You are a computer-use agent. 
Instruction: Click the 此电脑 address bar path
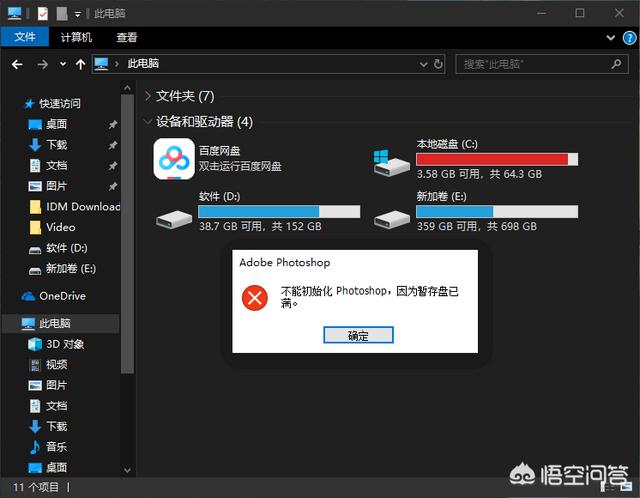[x=143, y=64]
